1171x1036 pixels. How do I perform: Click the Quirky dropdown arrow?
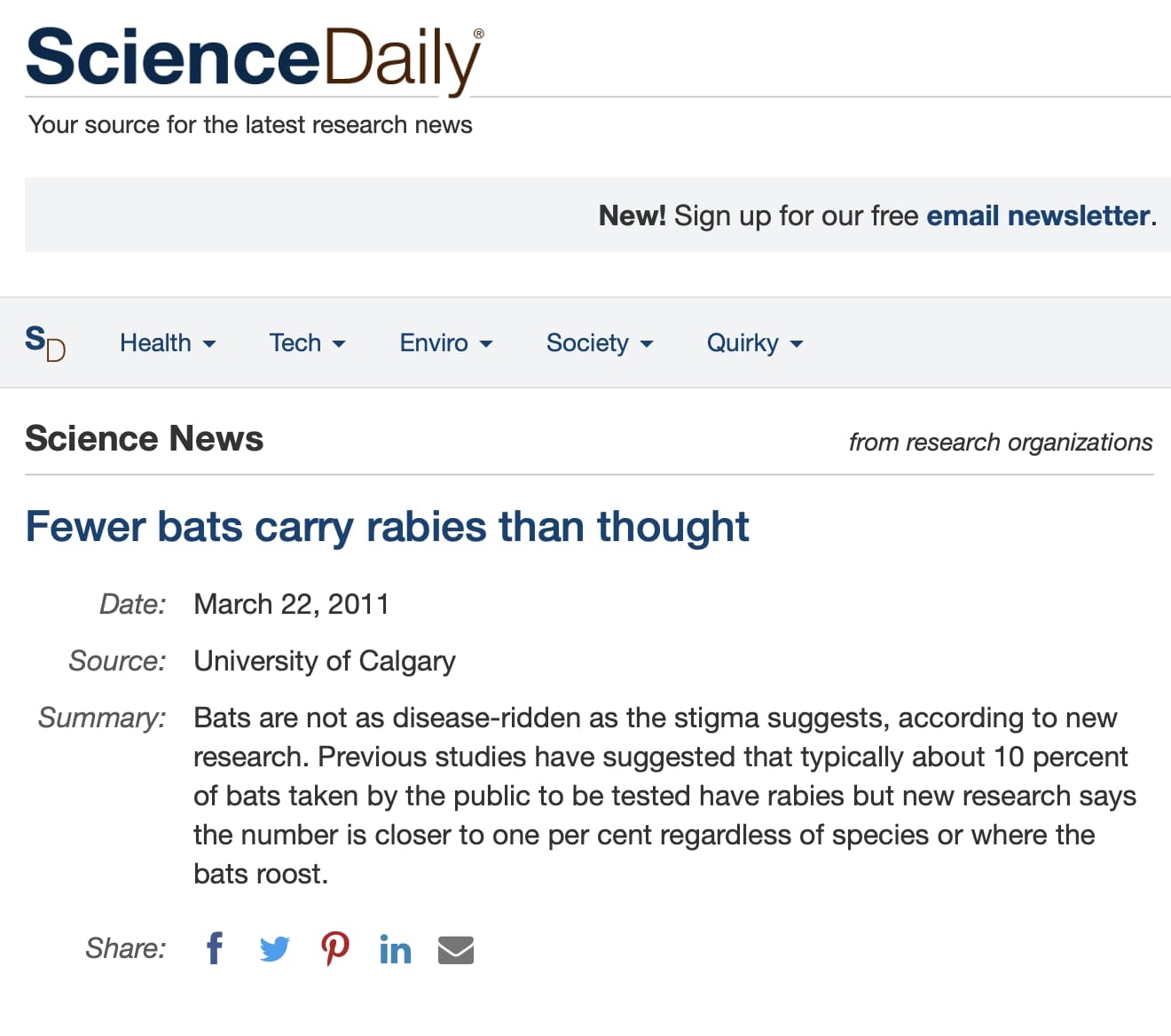(x=797, y=344)
